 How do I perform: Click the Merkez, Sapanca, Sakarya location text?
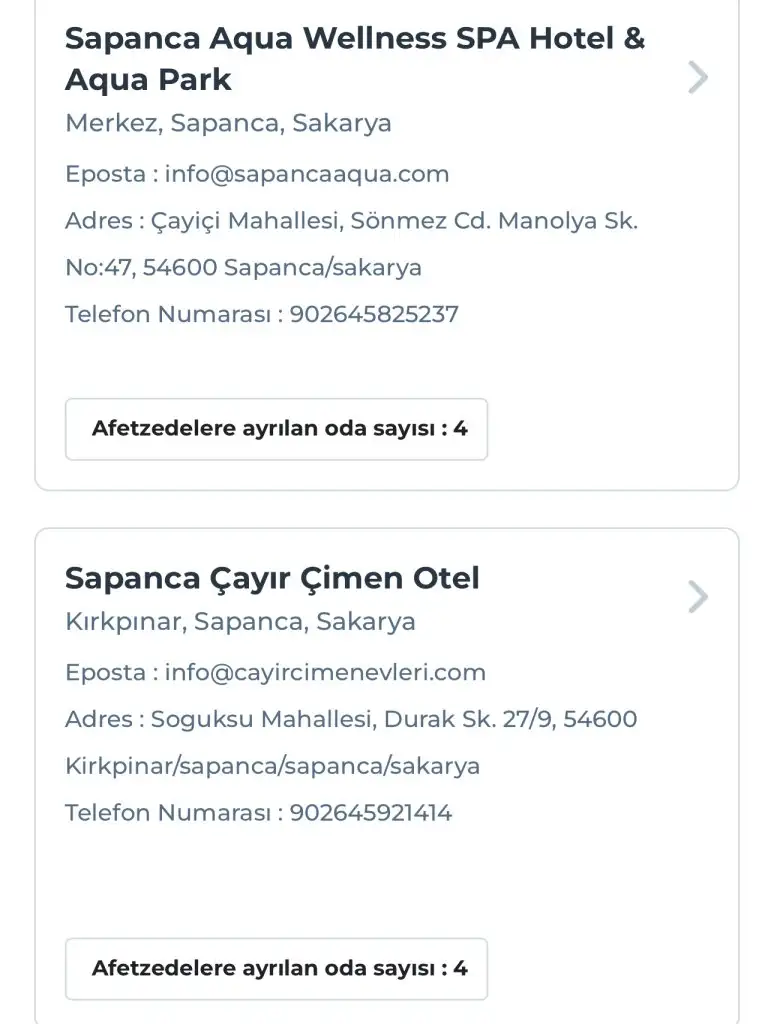[x=228, y=123]
